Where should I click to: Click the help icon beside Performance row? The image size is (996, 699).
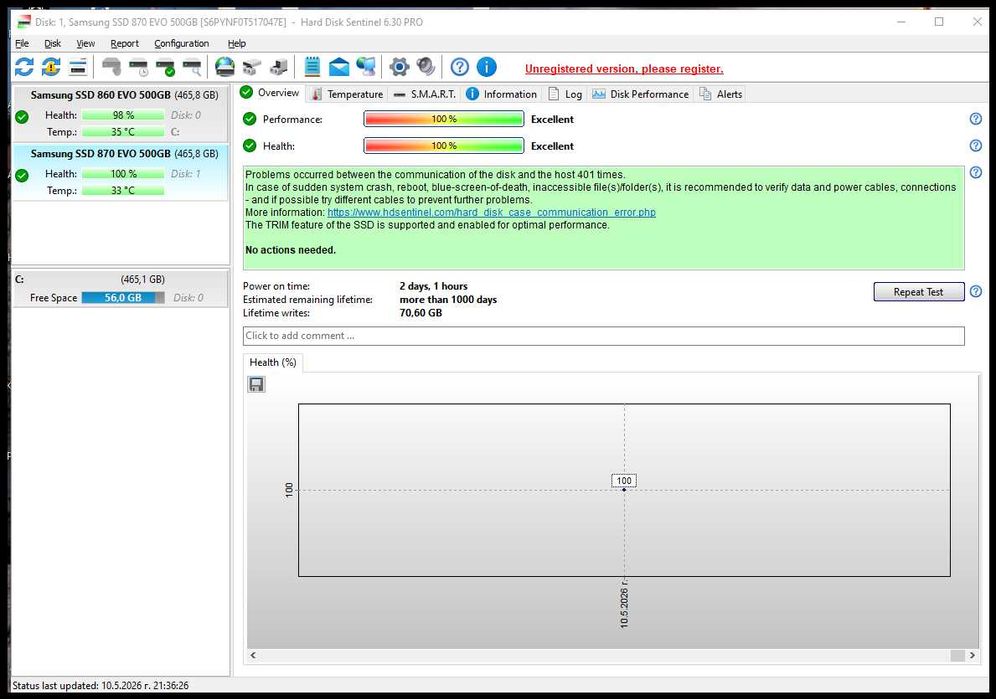point(976,119)
